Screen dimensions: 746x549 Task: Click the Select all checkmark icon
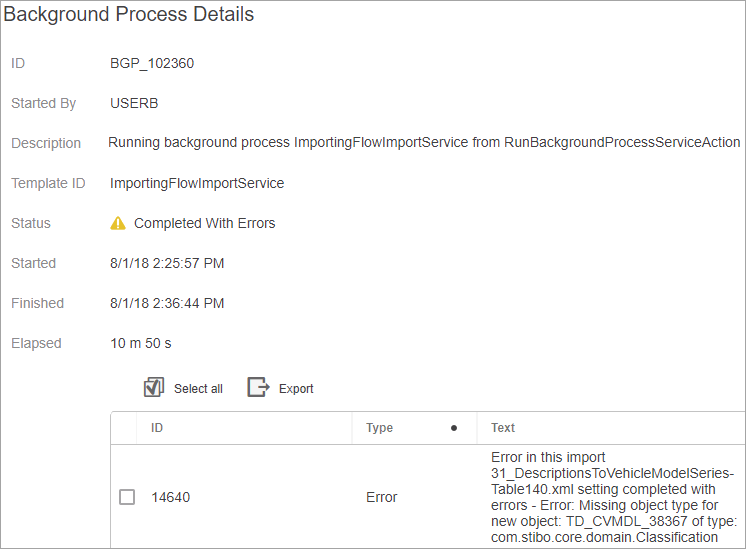click(x=154, y=388)
